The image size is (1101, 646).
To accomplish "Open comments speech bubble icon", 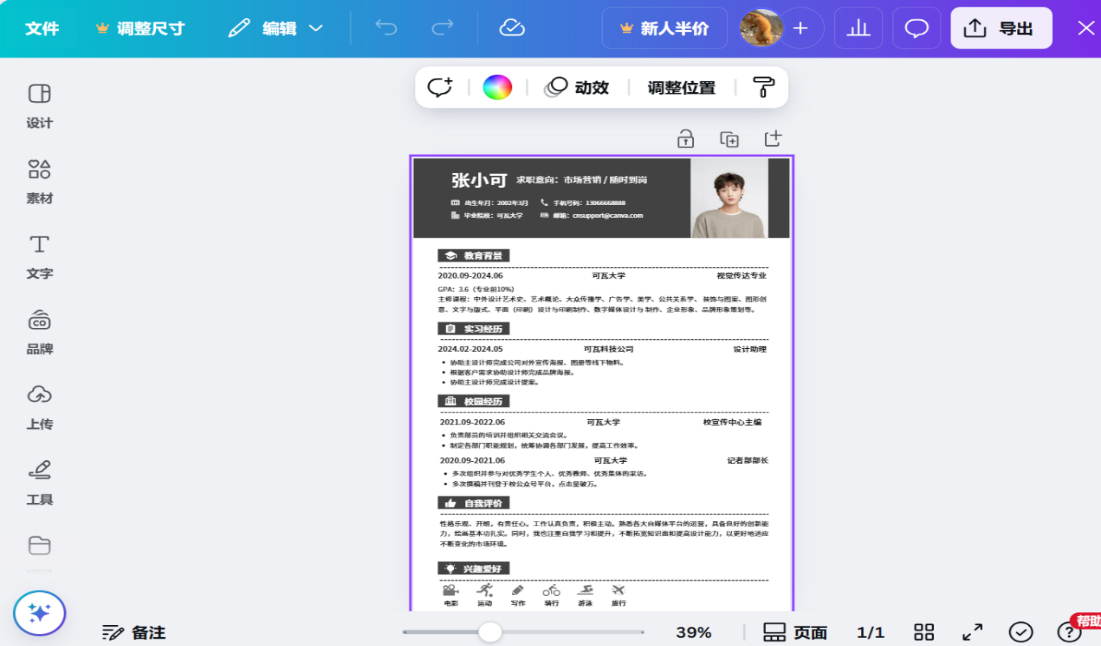I will coord(916,29).
